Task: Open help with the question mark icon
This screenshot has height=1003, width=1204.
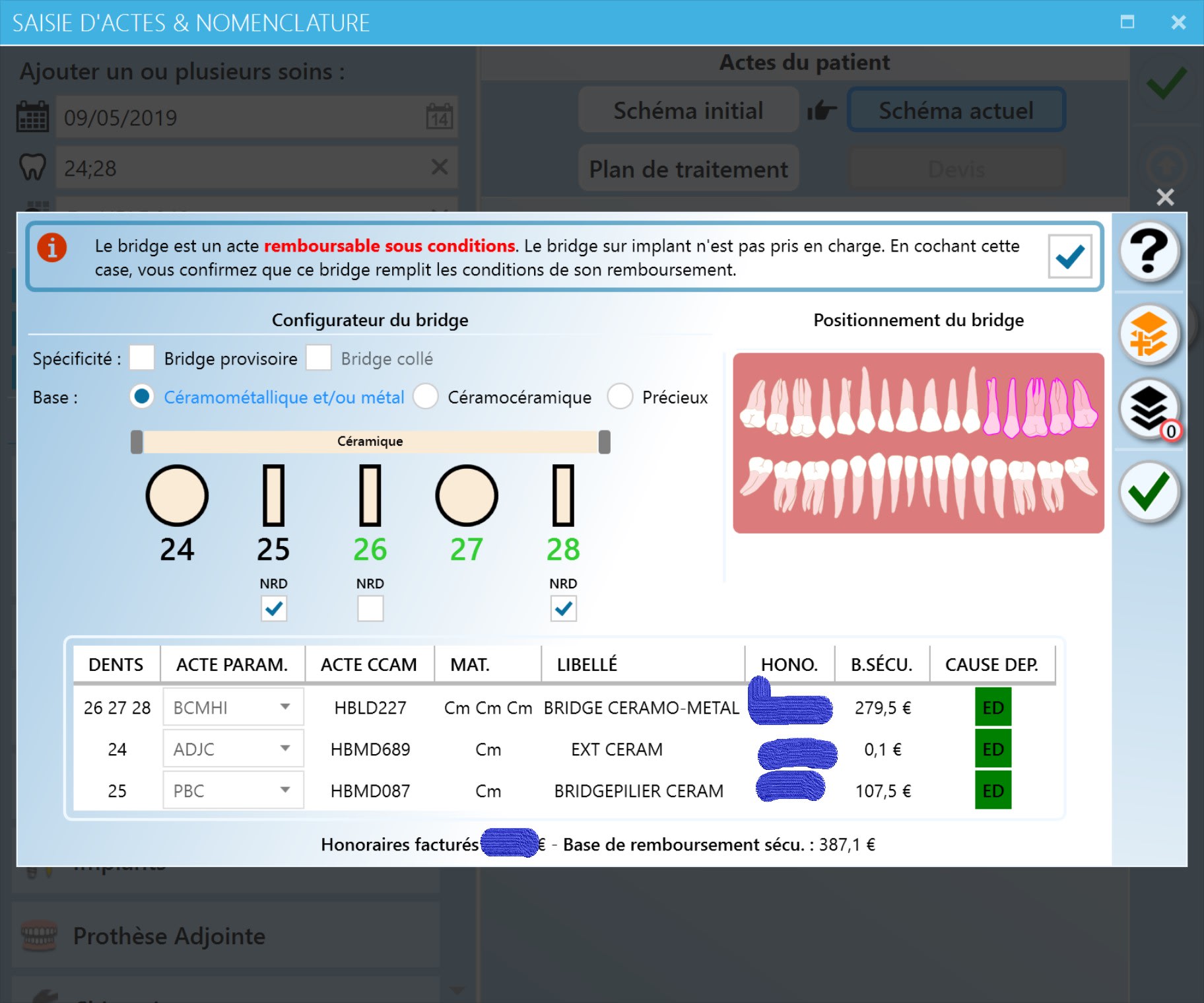Action: tap(1149, 252)
